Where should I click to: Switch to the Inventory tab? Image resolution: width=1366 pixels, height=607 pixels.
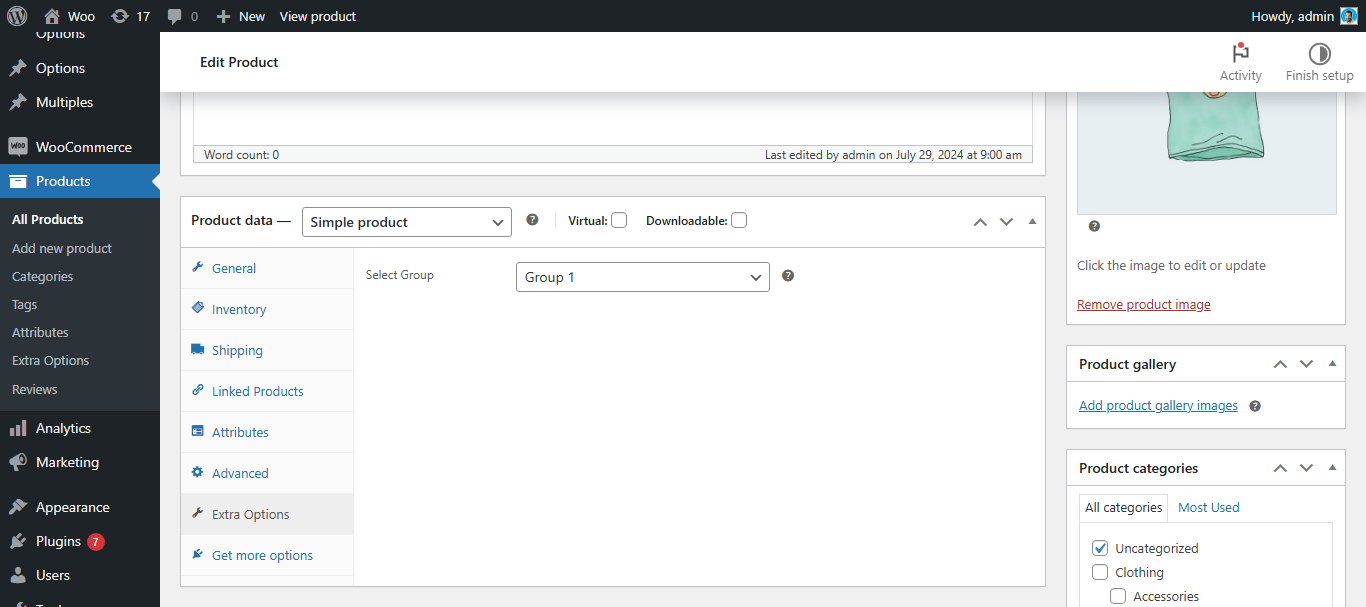(267, 309)
